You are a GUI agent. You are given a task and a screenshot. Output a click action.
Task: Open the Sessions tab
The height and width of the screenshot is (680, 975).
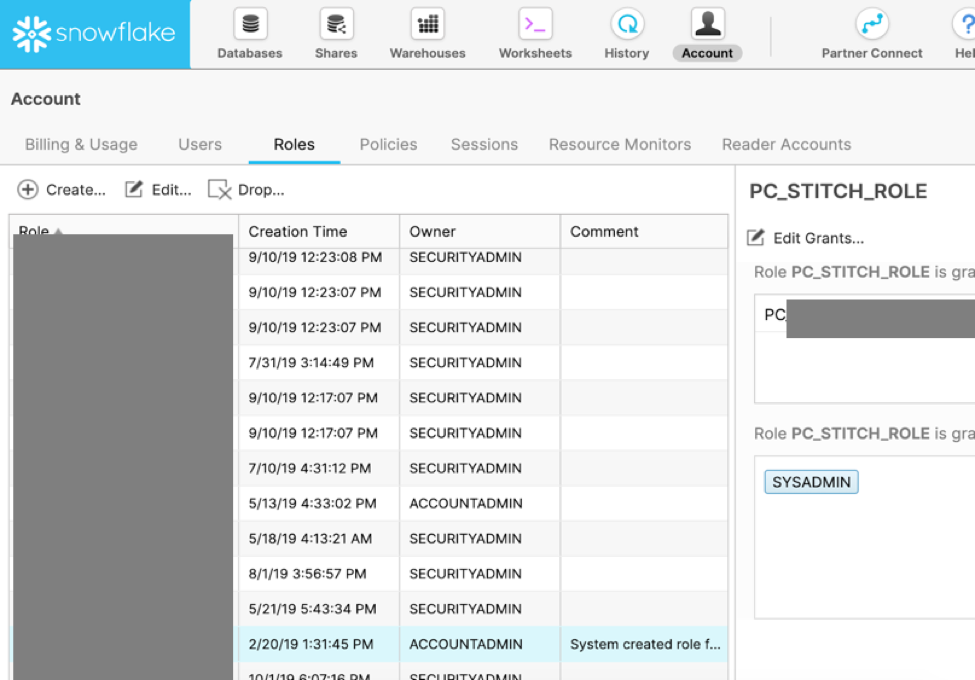pos(484,144)
